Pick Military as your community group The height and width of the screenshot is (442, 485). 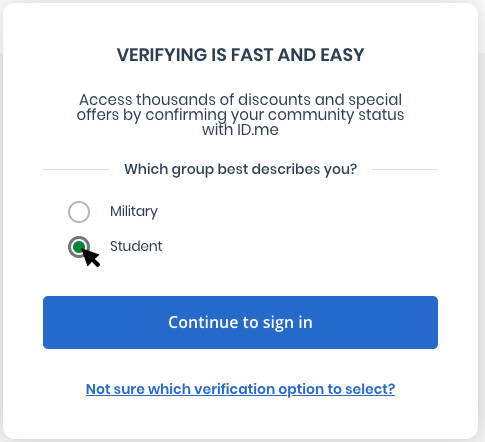pyautogui.click(x=79, y=212)
